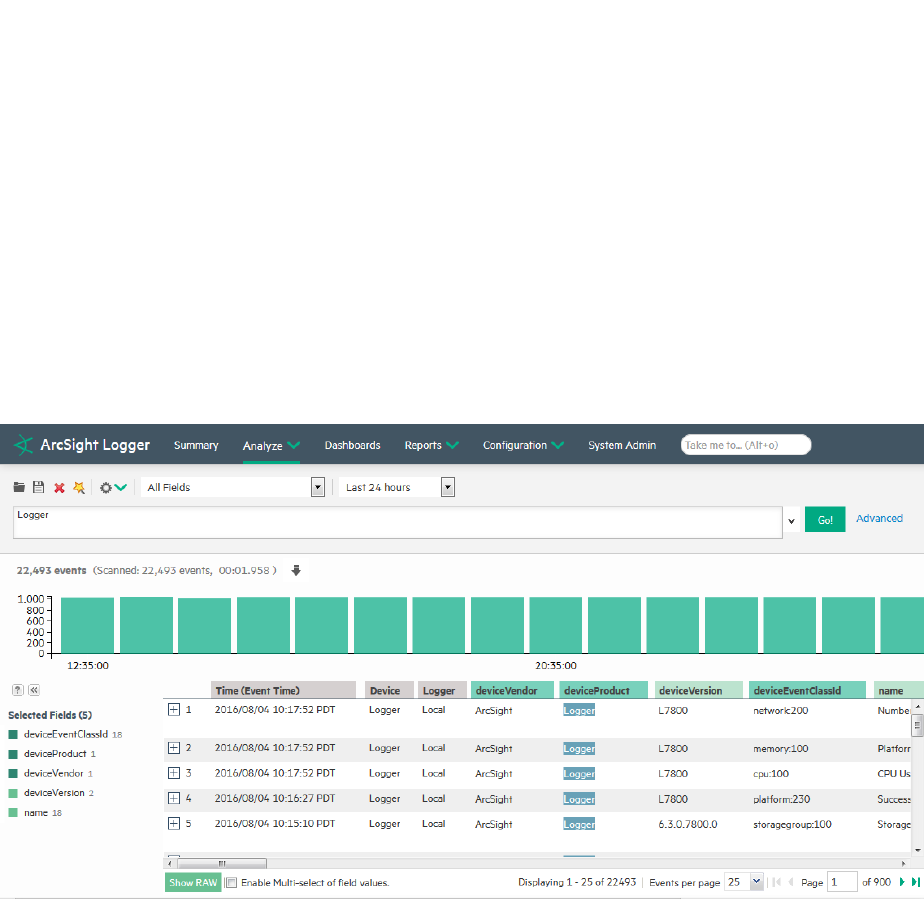Click the red X clear search icon
The image size is (924, 899).
(x=59, y=488)
